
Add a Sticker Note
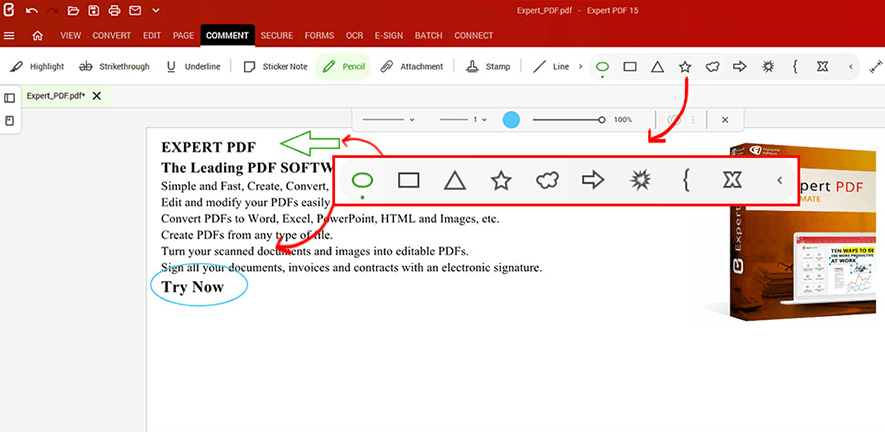[275, 67]
